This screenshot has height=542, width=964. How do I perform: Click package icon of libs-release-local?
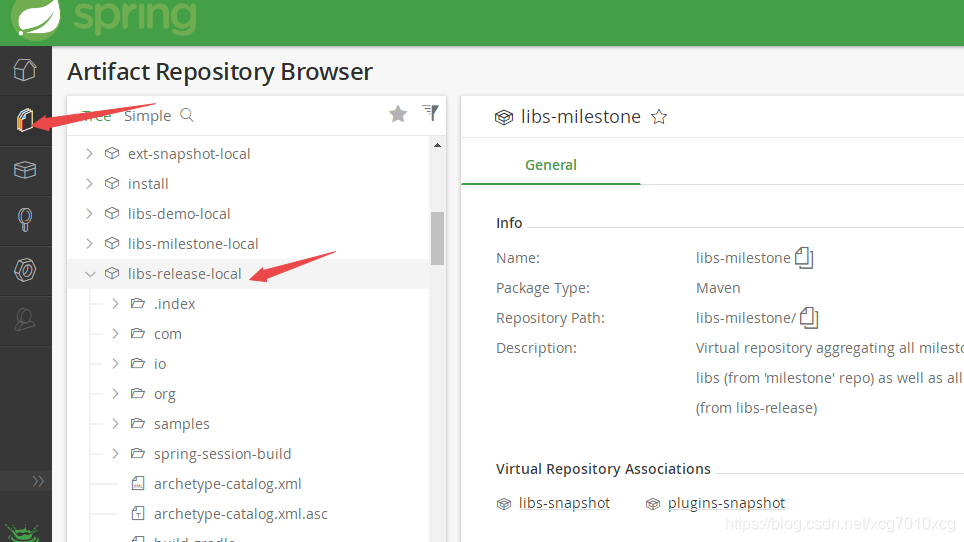click(x=112, y=273)
